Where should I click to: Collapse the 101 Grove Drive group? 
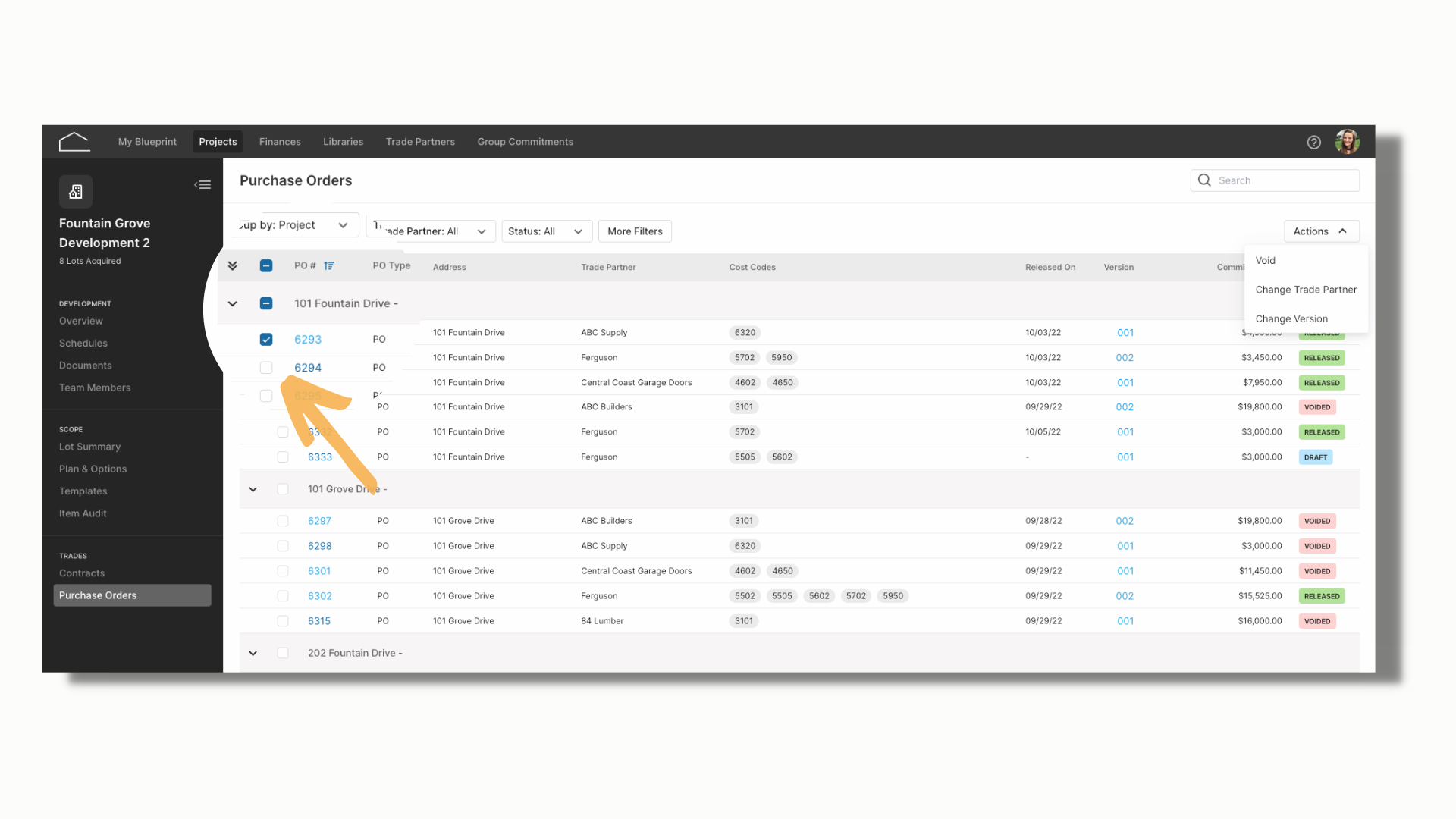click(253, 490)
